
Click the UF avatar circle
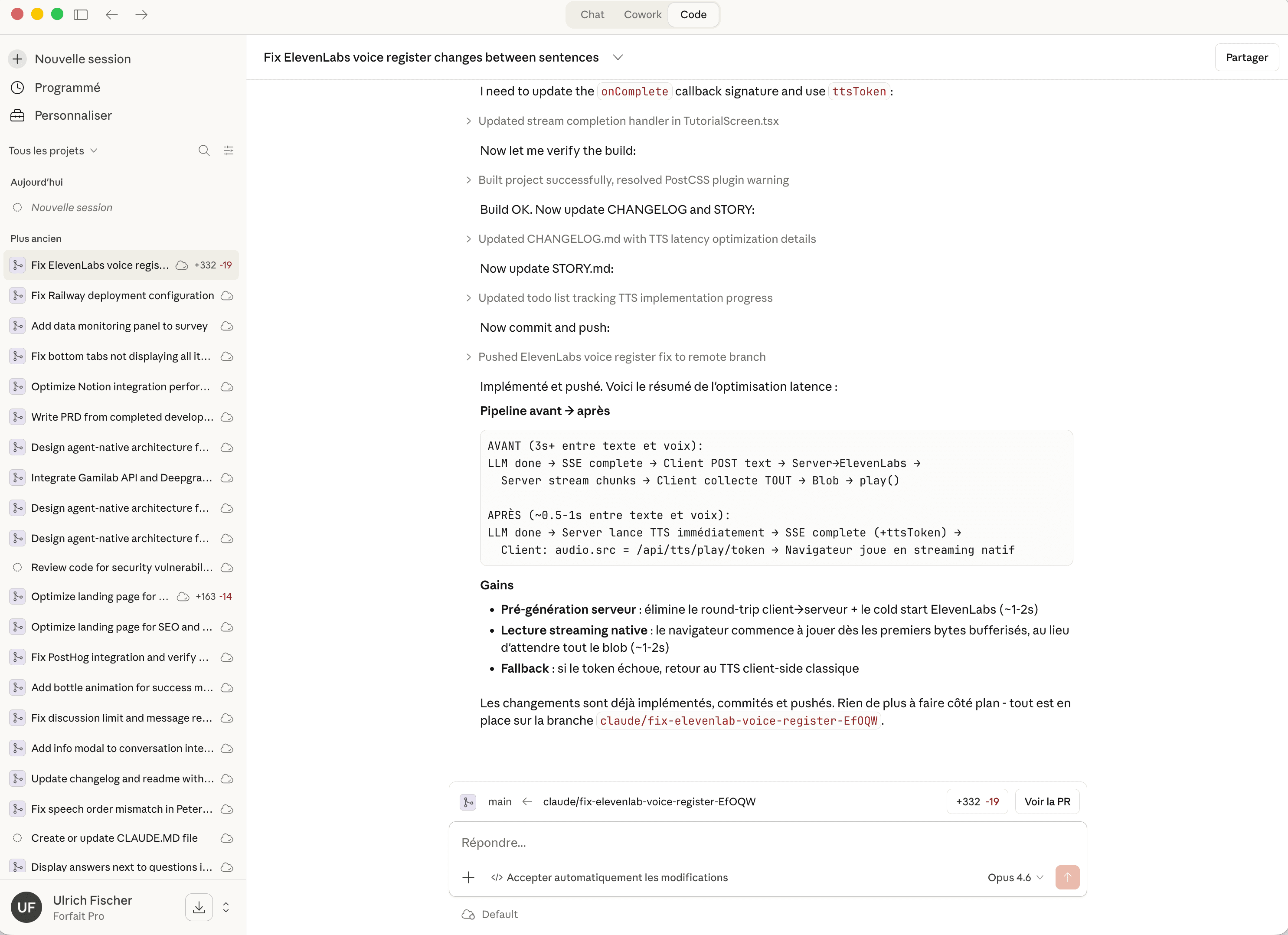pos(27,907)
